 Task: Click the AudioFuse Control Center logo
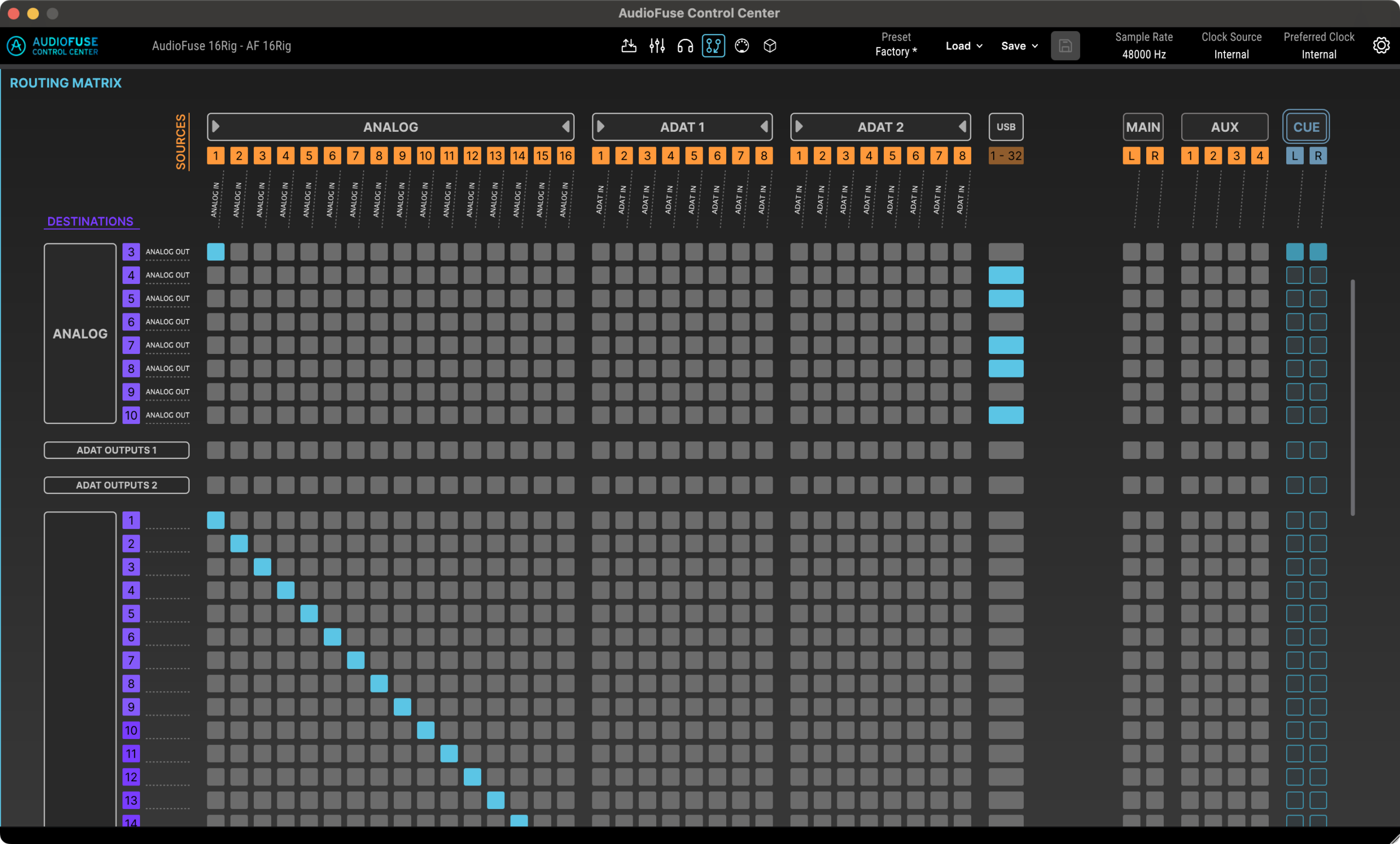pyautogui.click(x=53, y=46)
